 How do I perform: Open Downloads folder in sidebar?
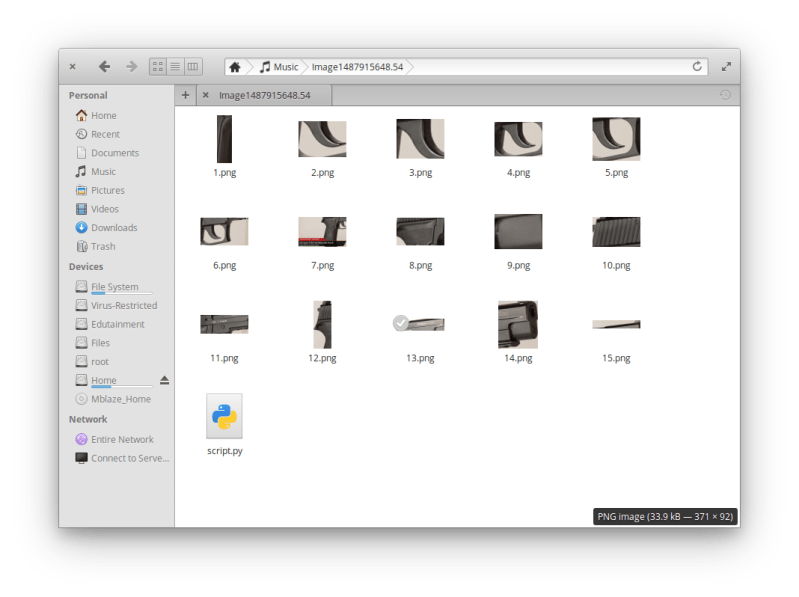[x=106, y=228]
